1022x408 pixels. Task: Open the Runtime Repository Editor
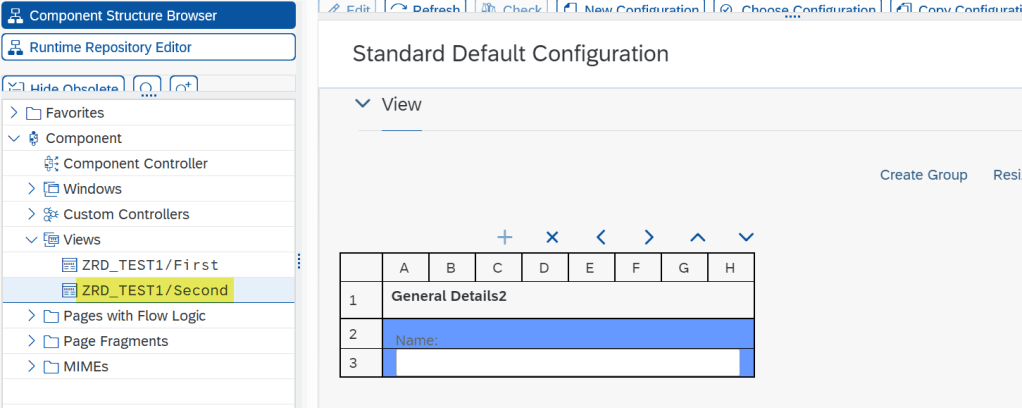pos(148,47)
